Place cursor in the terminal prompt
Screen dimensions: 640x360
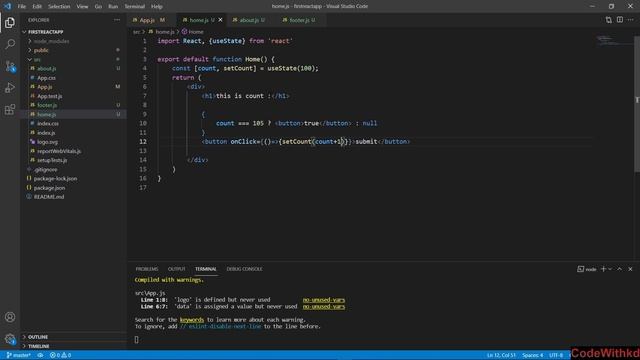pyautogui.click(x=136, y=339)
